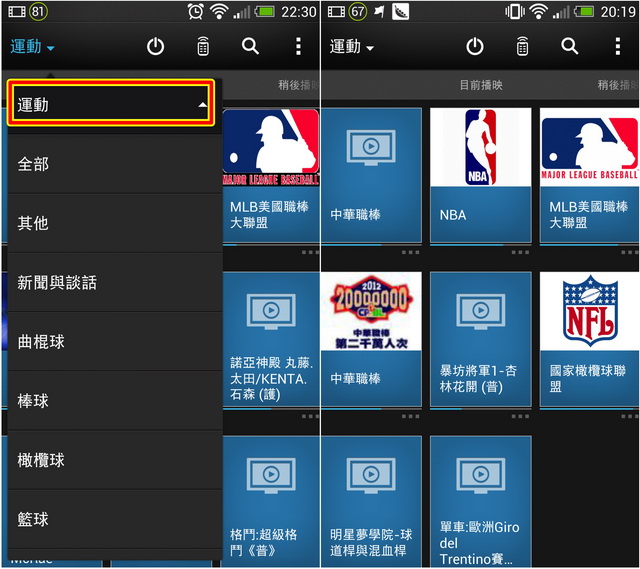Open 格鬥:超級格鬥 tile
This screenshot has height=569, width=640.
(x=271, y=501)
